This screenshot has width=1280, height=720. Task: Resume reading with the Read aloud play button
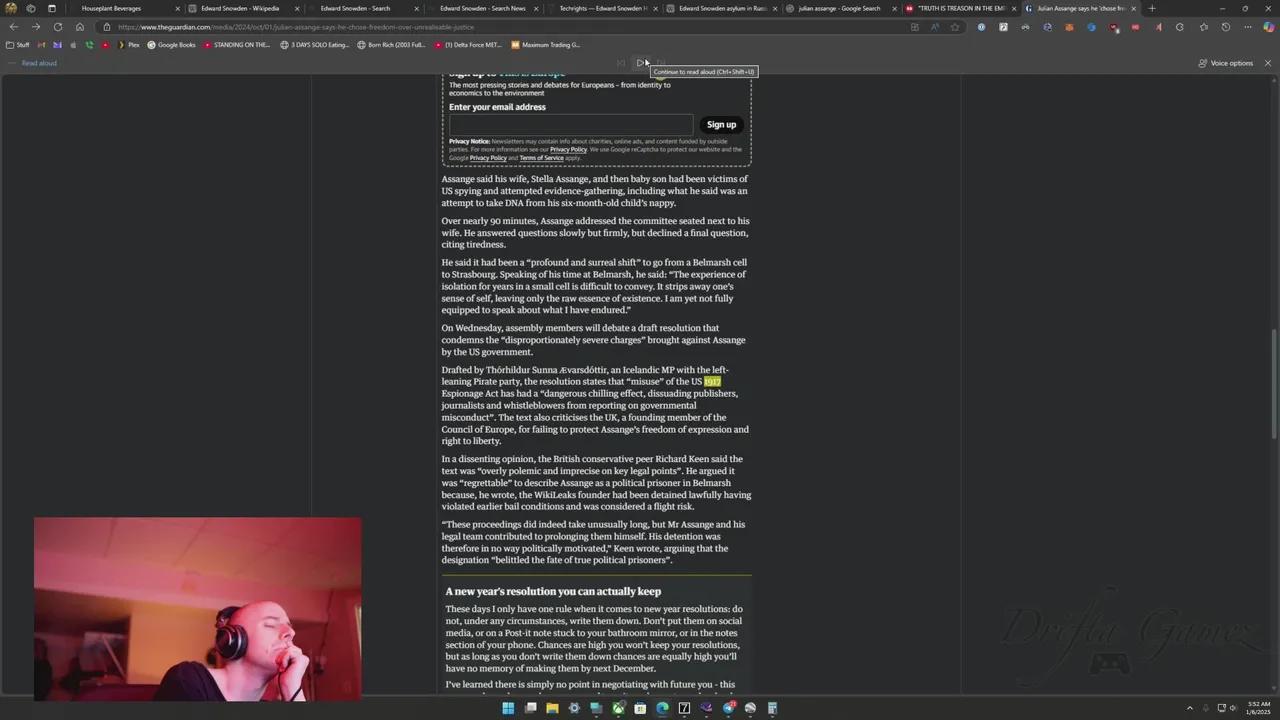(641, 63)
